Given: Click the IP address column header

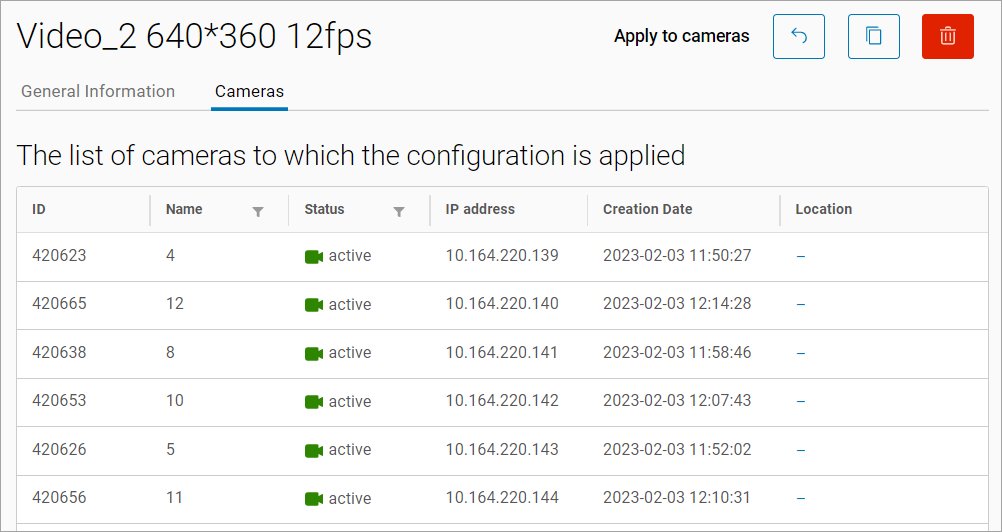Looking at the screenshot, I should tap(480, 210).
